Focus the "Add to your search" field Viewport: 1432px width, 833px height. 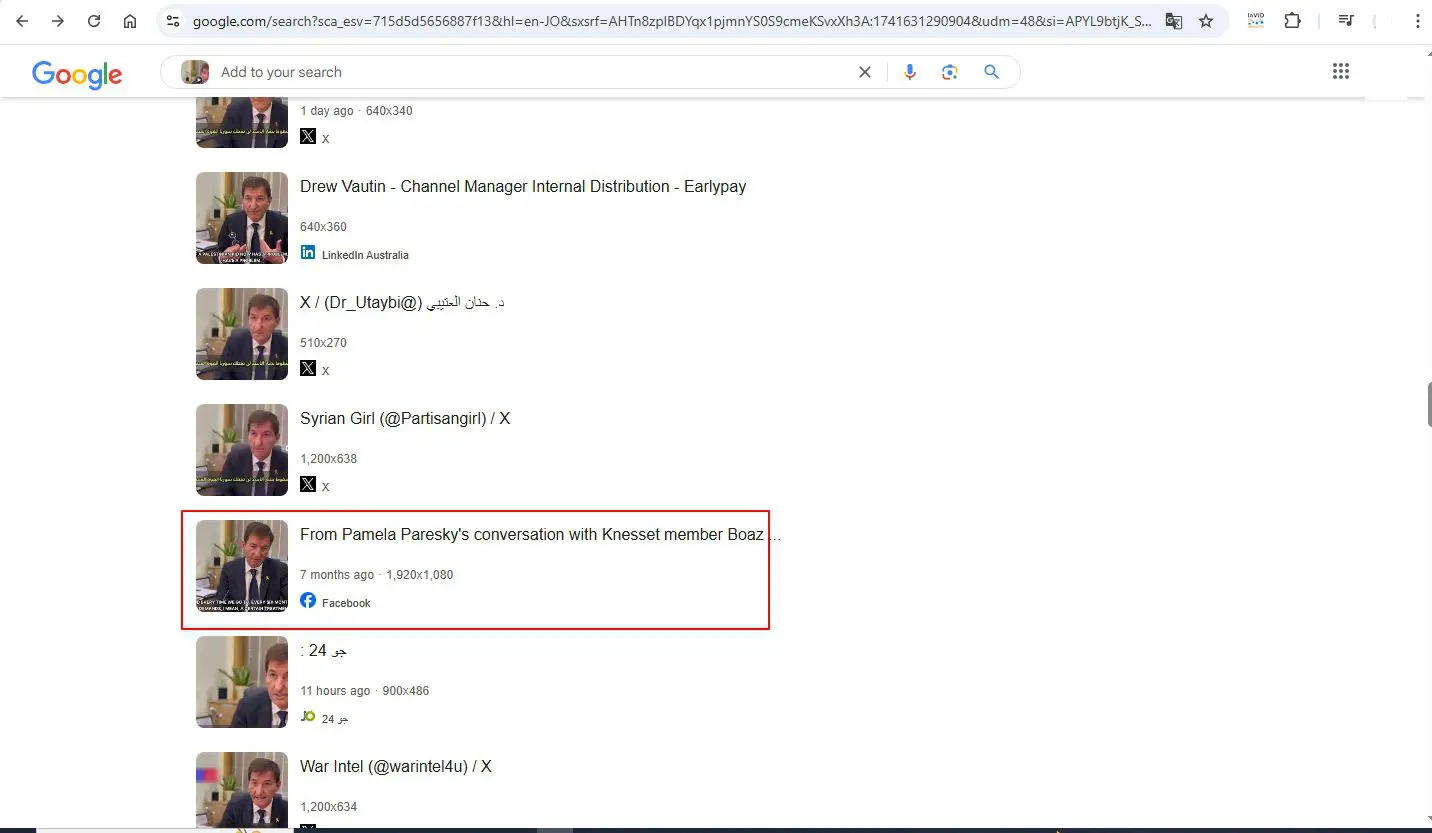click(x=530, y=72)
